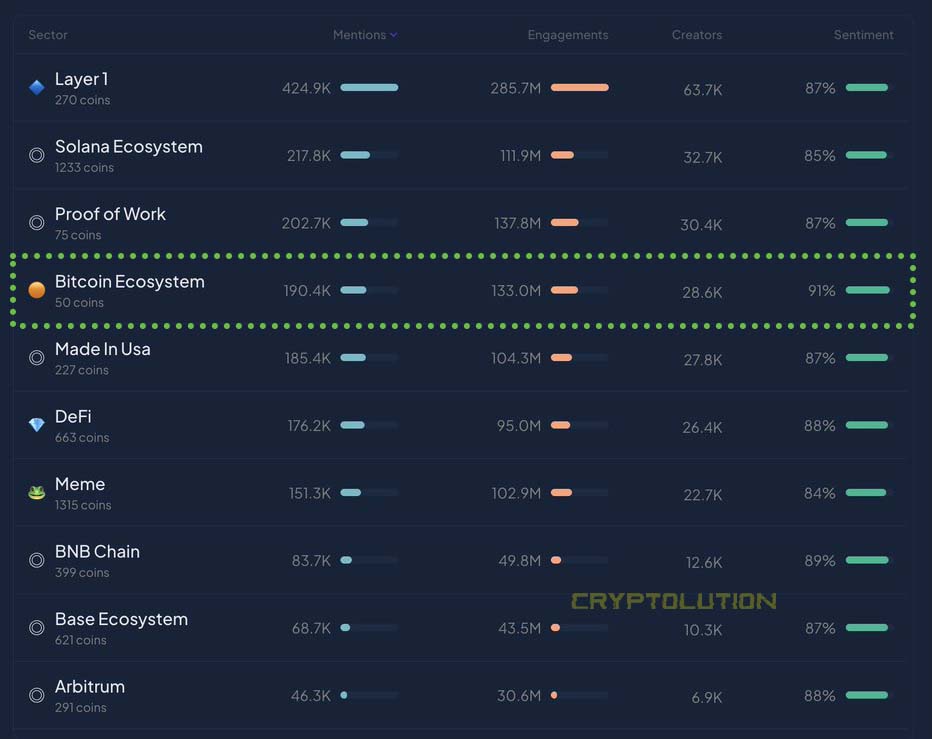This screenshot has height=739, width=932.
Task: Click the 63.7K creators value
Action: point(703,90)
